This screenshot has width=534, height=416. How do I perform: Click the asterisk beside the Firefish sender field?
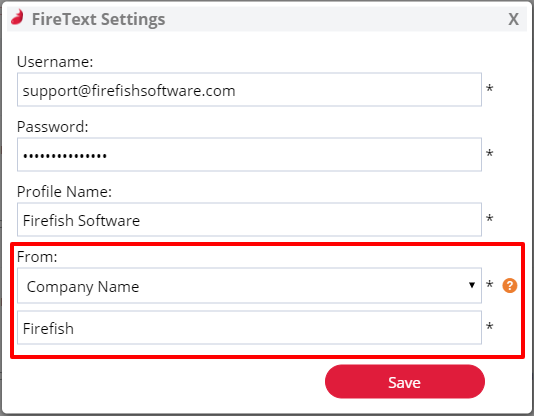click(490, 326)
